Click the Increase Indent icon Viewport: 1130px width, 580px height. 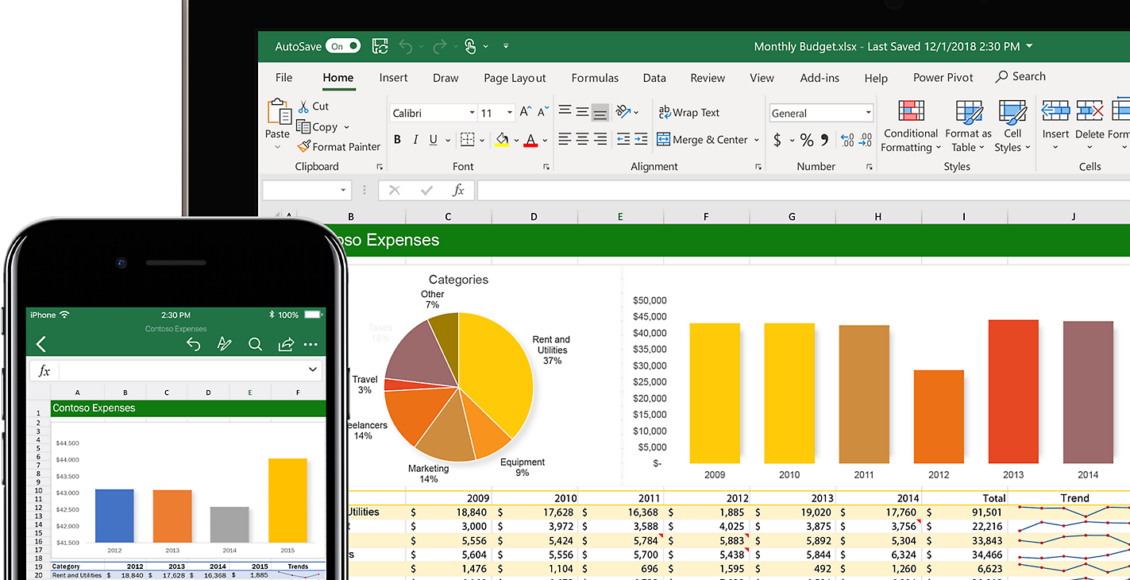[x=641, y=139]
